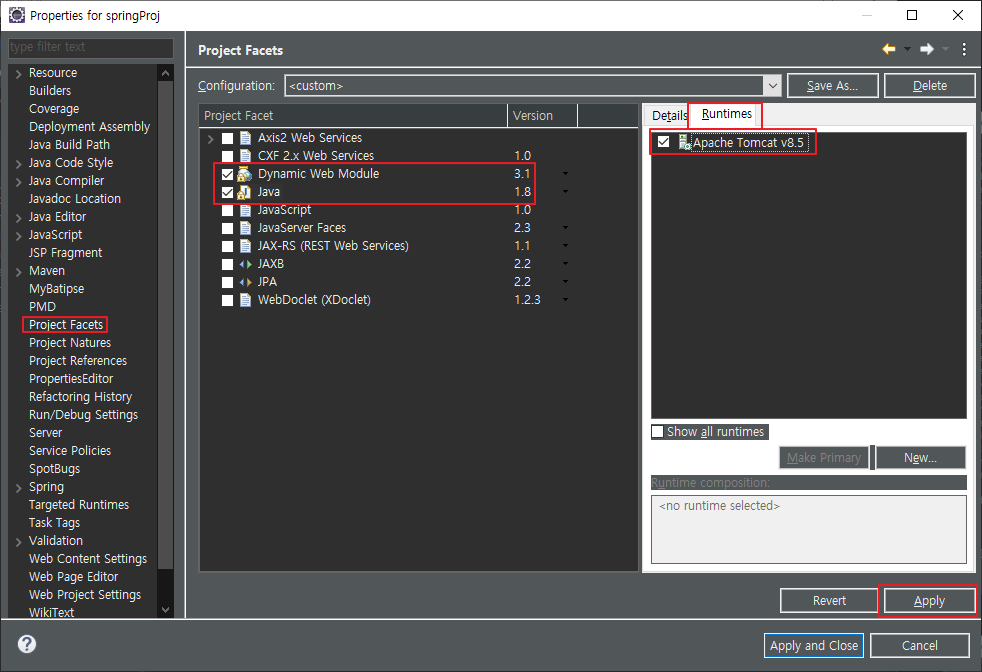Screen dimensions: 982x672
Task: Click the JavaScript facet document icon
Action: point(246,210)
